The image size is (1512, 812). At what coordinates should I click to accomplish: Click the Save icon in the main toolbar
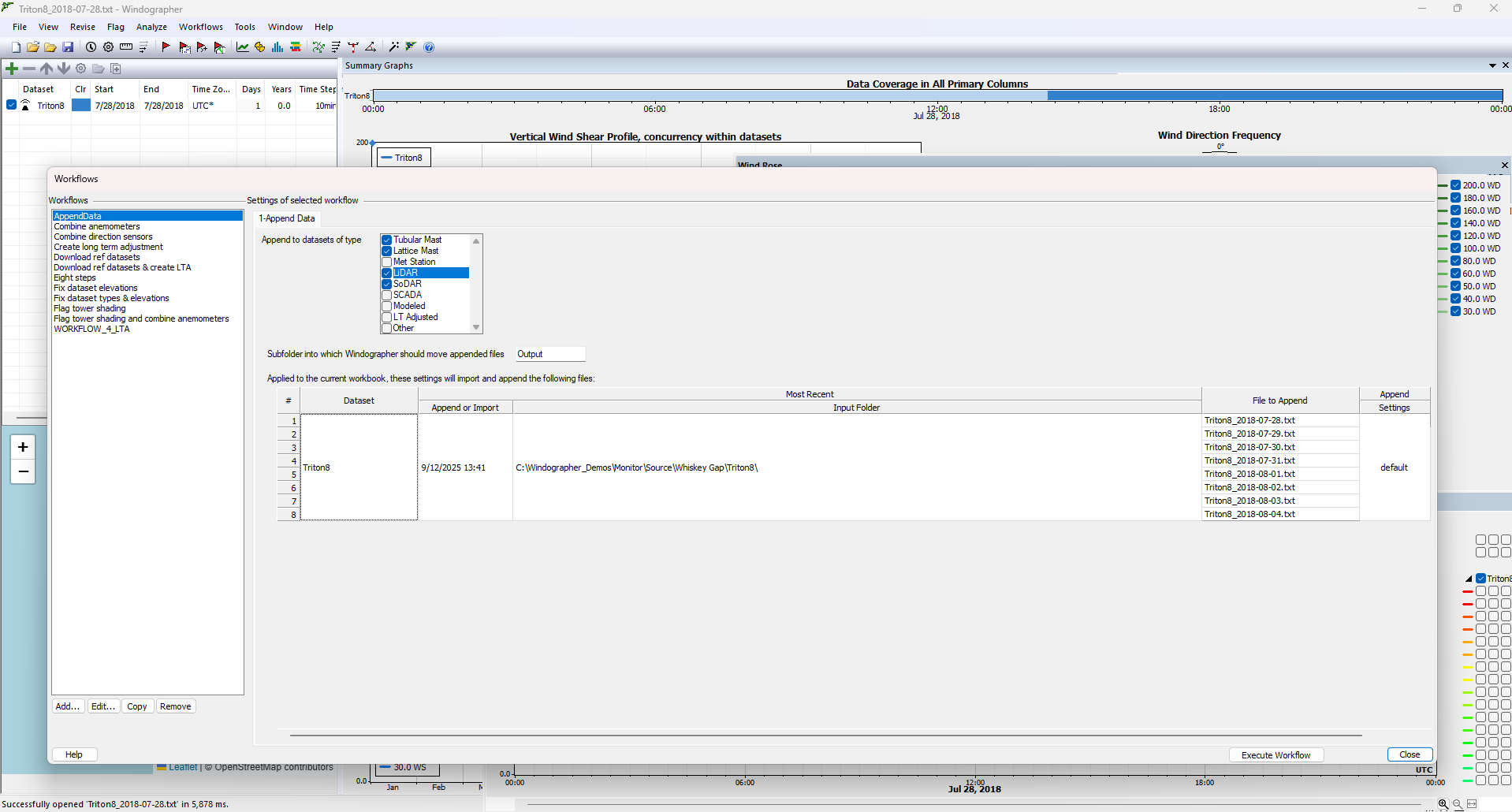69,47
